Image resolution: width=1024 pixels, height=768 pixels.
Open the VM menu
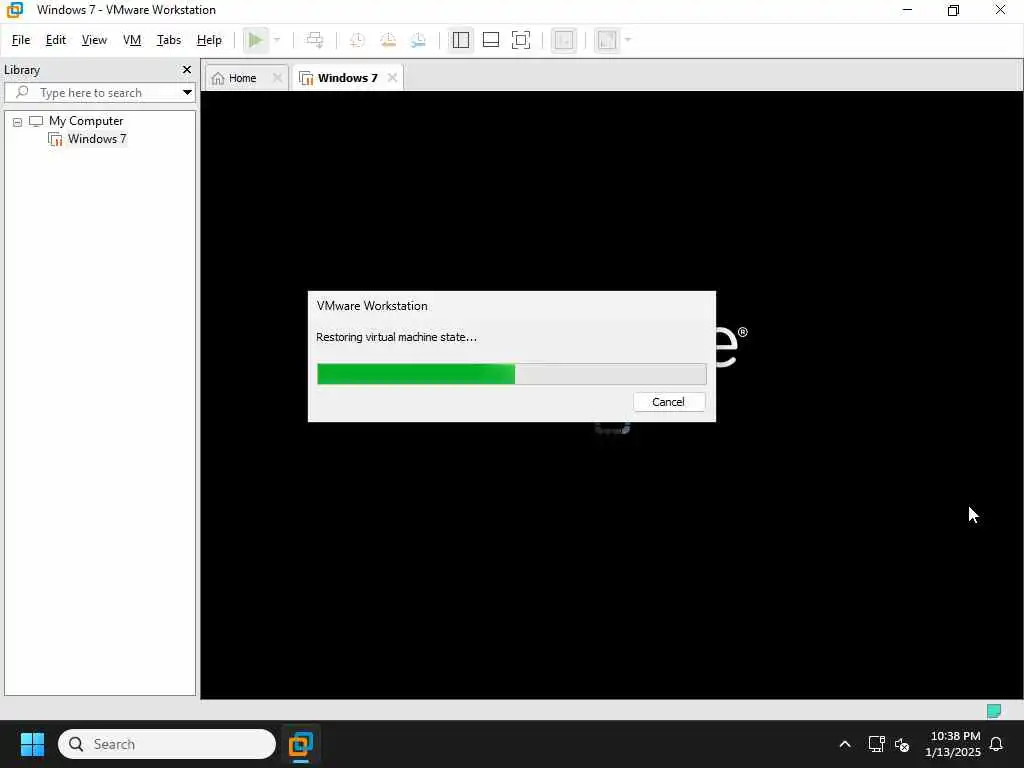coord(132,40)
